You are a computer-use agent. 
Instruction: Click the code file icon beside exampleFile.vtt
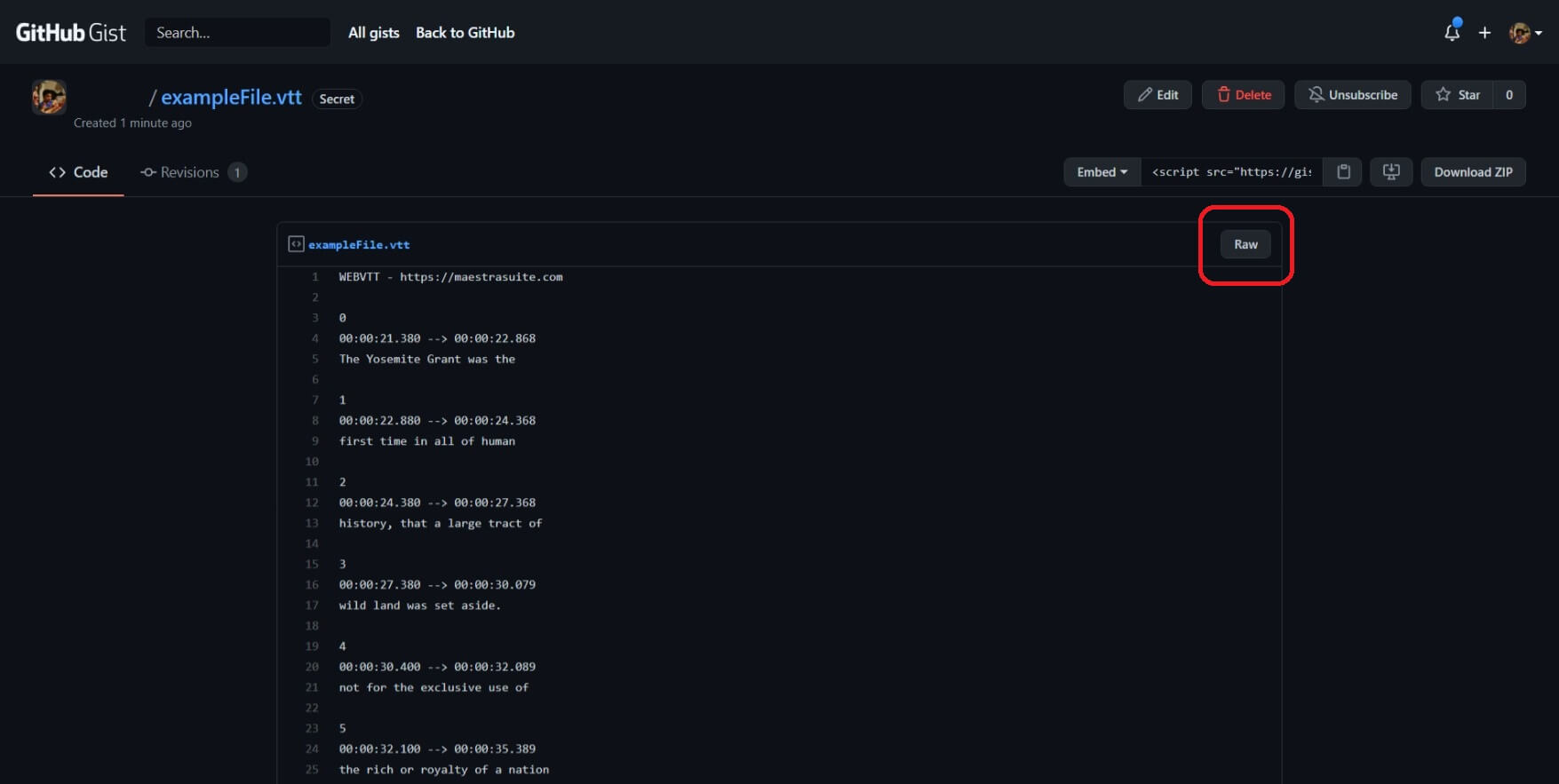pos(296,244)
